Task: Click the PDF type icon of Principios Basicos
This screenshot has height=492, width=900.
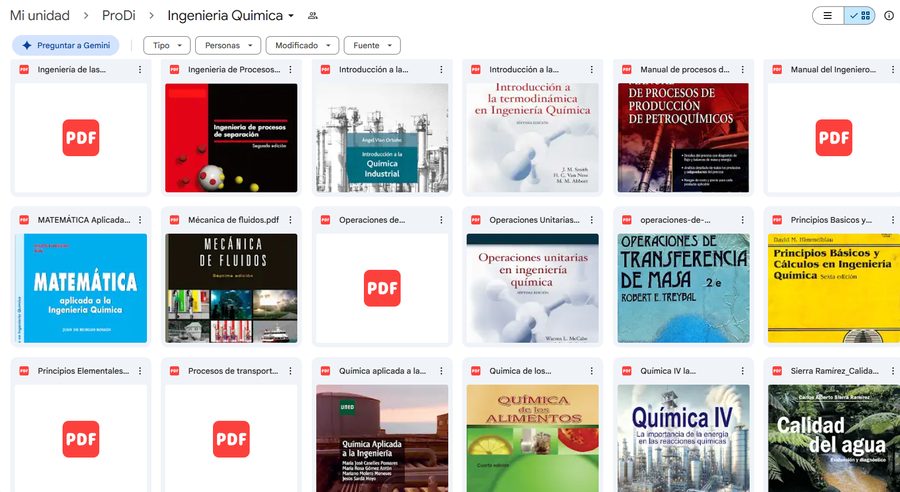Action: coord(777,220)
